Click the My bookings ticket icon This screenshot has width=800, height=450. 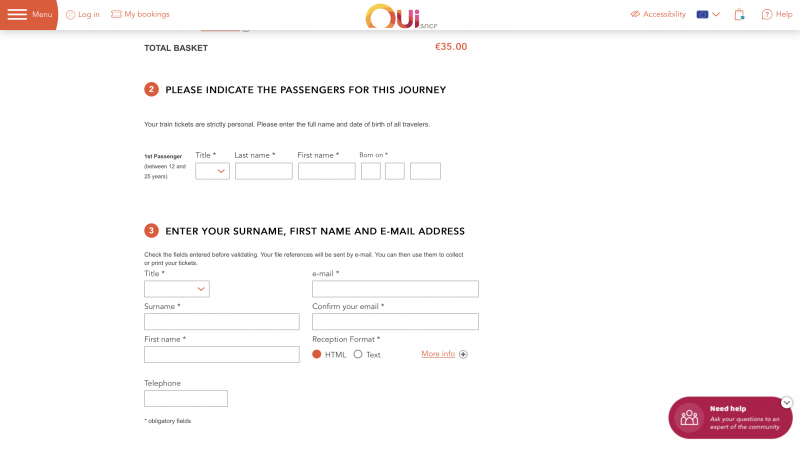(116, 14)
